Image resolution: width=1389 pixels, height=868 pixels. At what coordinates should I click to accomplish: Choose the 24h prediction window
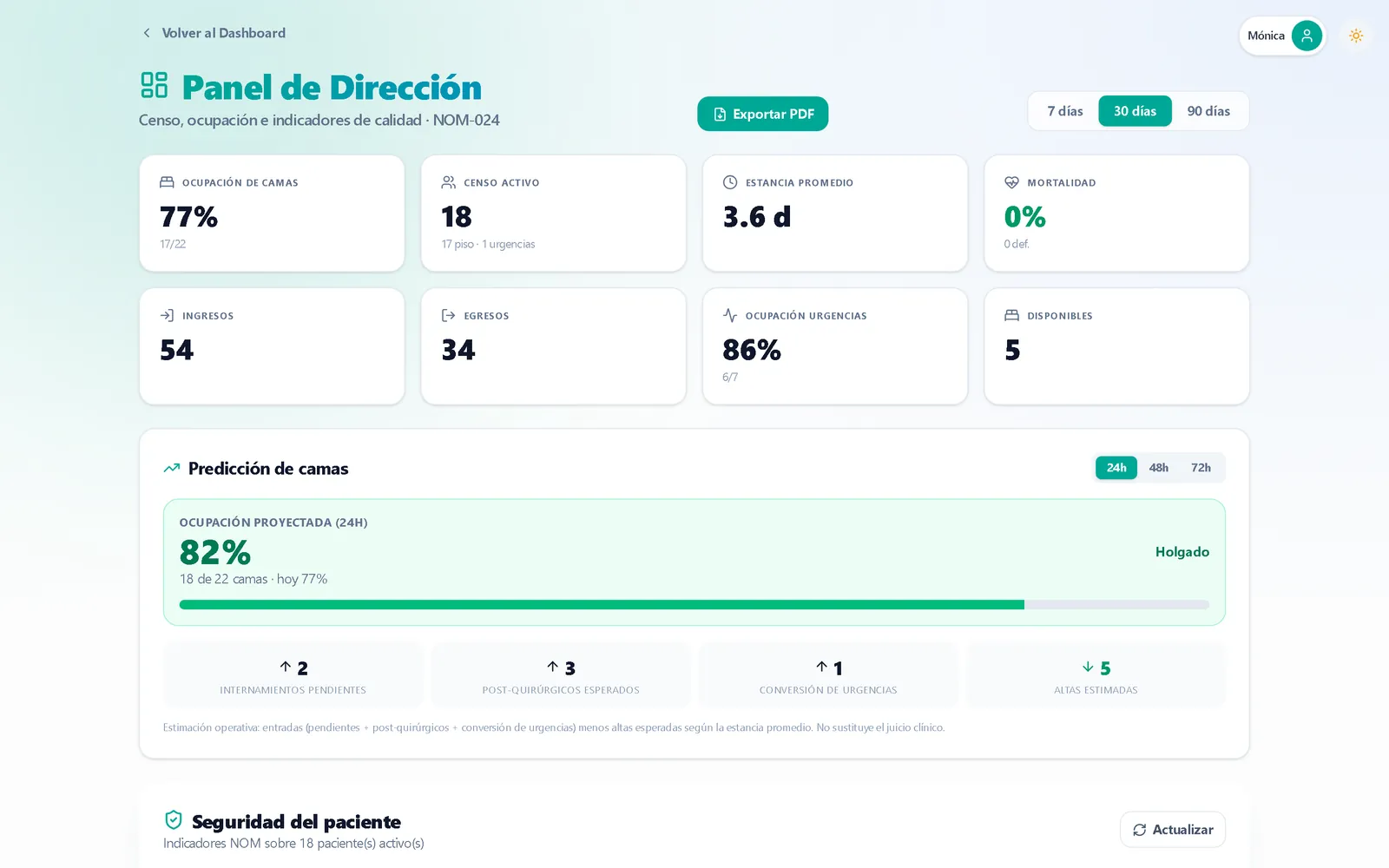click(x=1116, y=468)
